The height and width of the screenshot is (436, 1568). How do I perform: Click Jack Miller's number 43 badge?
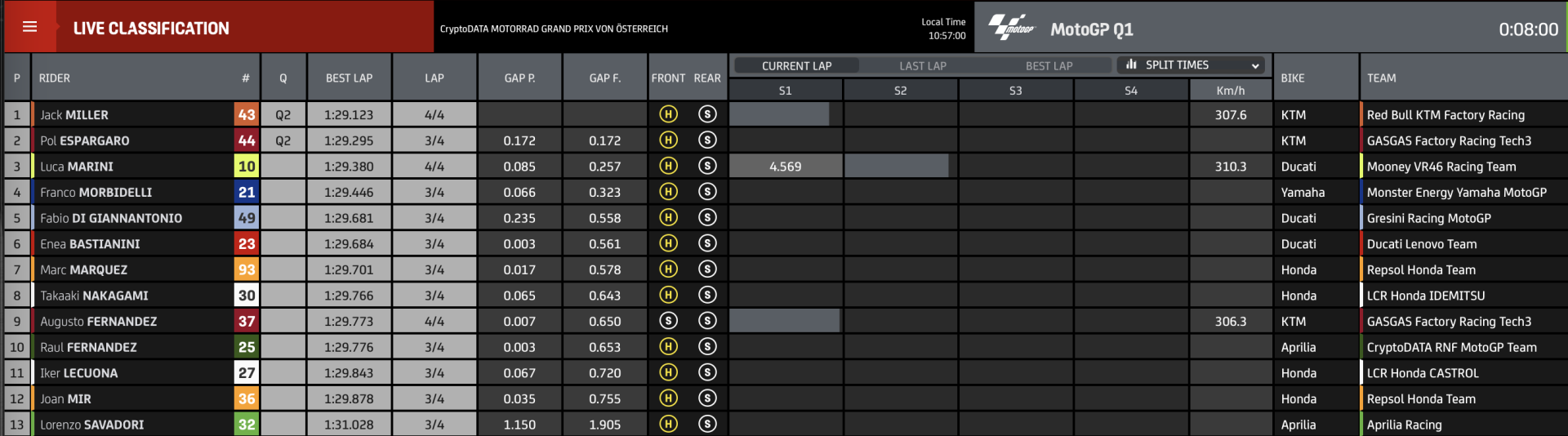(247, 114)
